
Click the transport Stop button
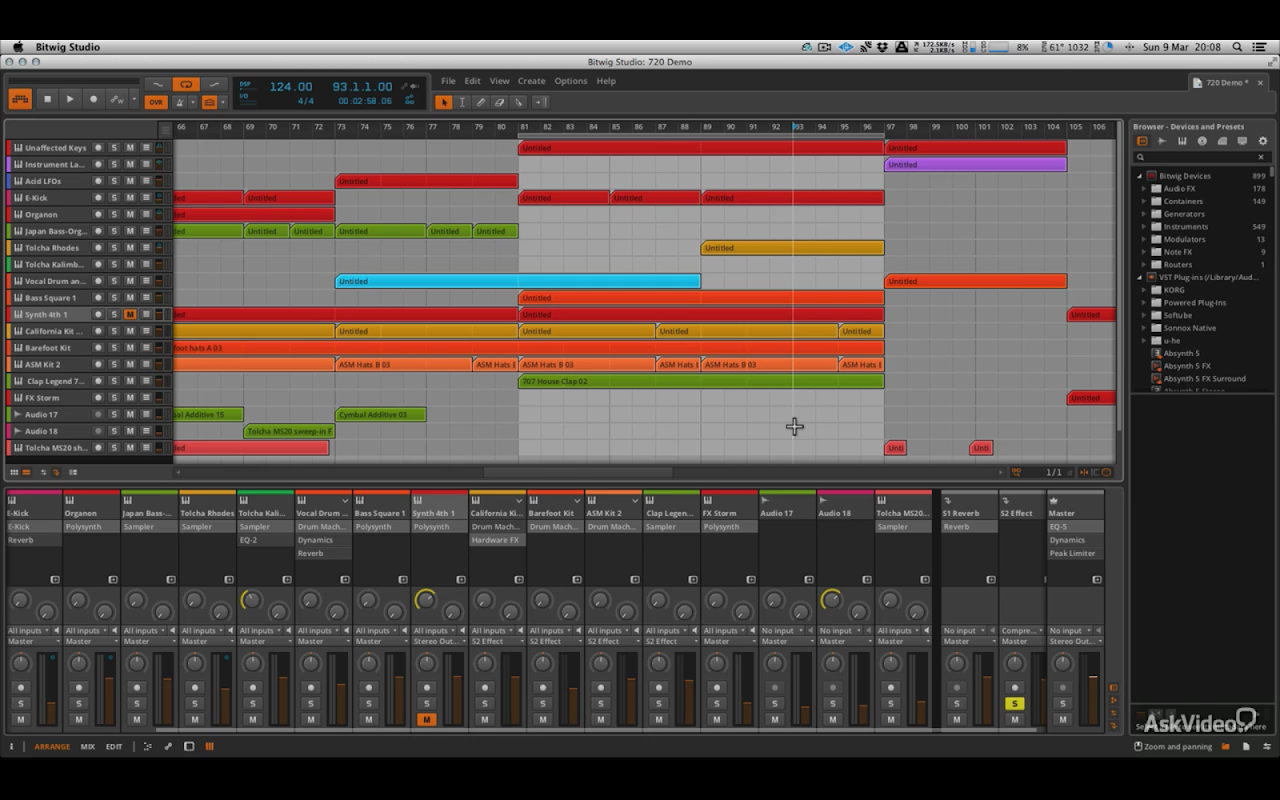tap(47, 100)
